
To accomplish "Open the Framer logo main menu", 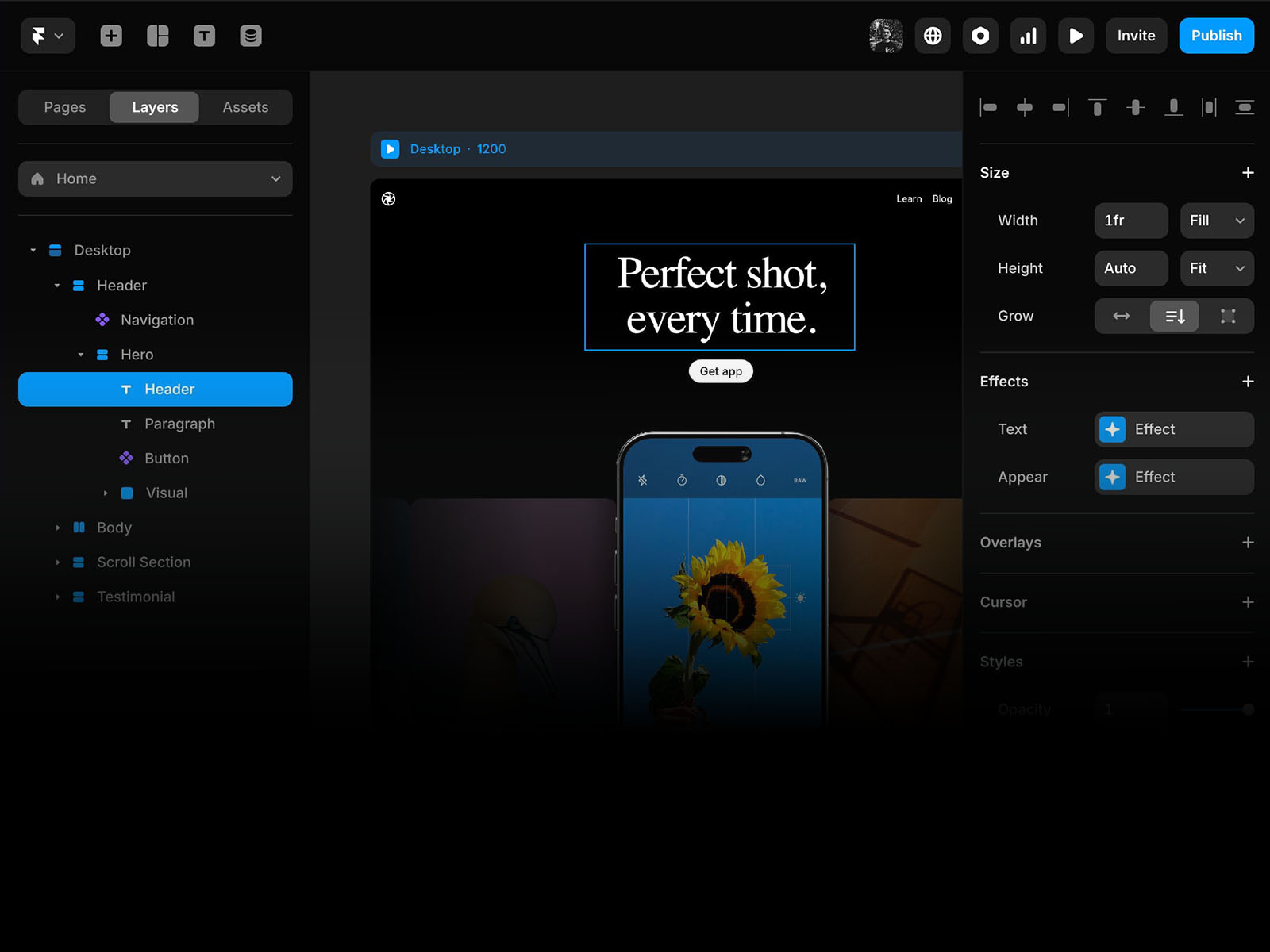I will (x=48, y=36).
